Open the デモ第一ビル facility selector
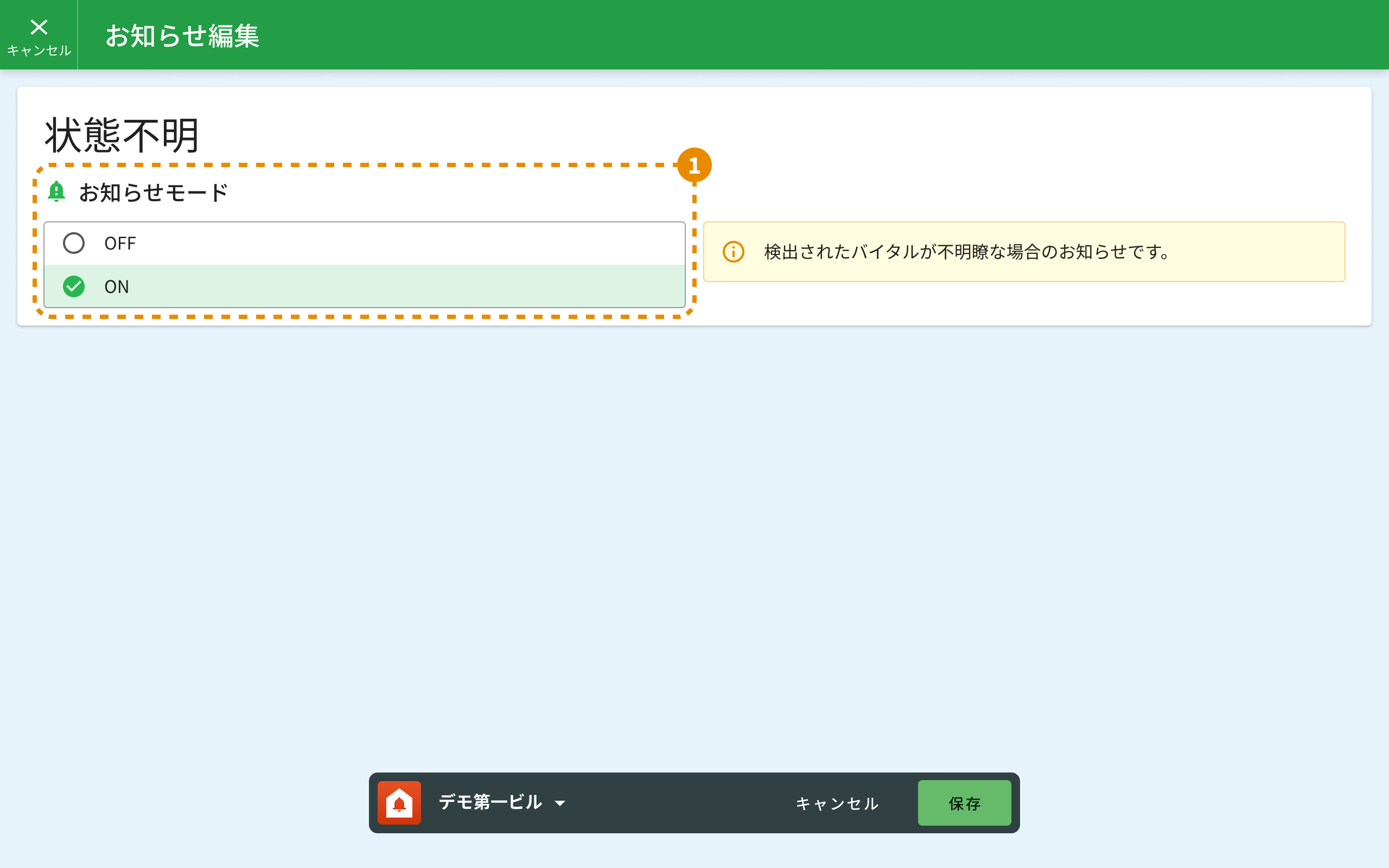The height and width of the screenshot is (868, 1389). click(x=489, y=802)
